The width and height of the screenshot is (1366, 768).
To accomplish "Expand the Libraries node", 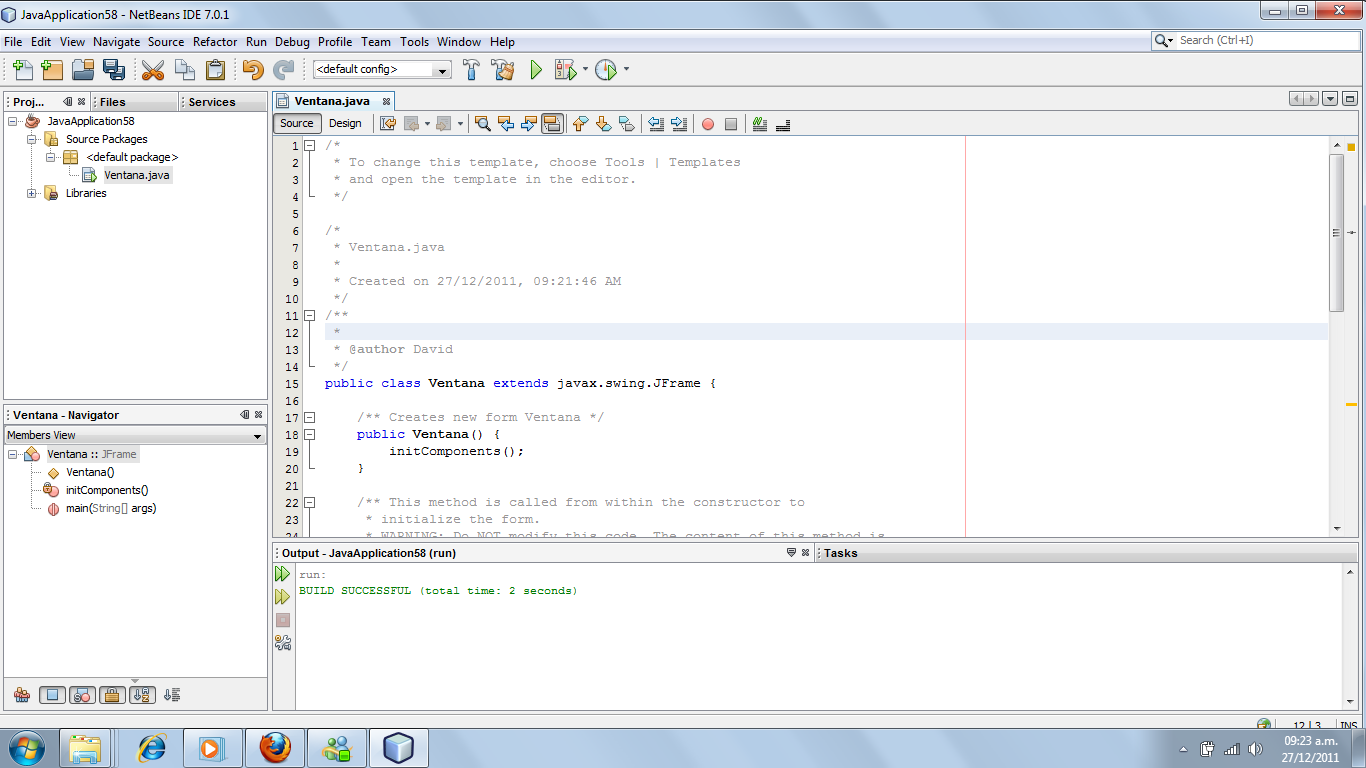I will click(32, 193).
